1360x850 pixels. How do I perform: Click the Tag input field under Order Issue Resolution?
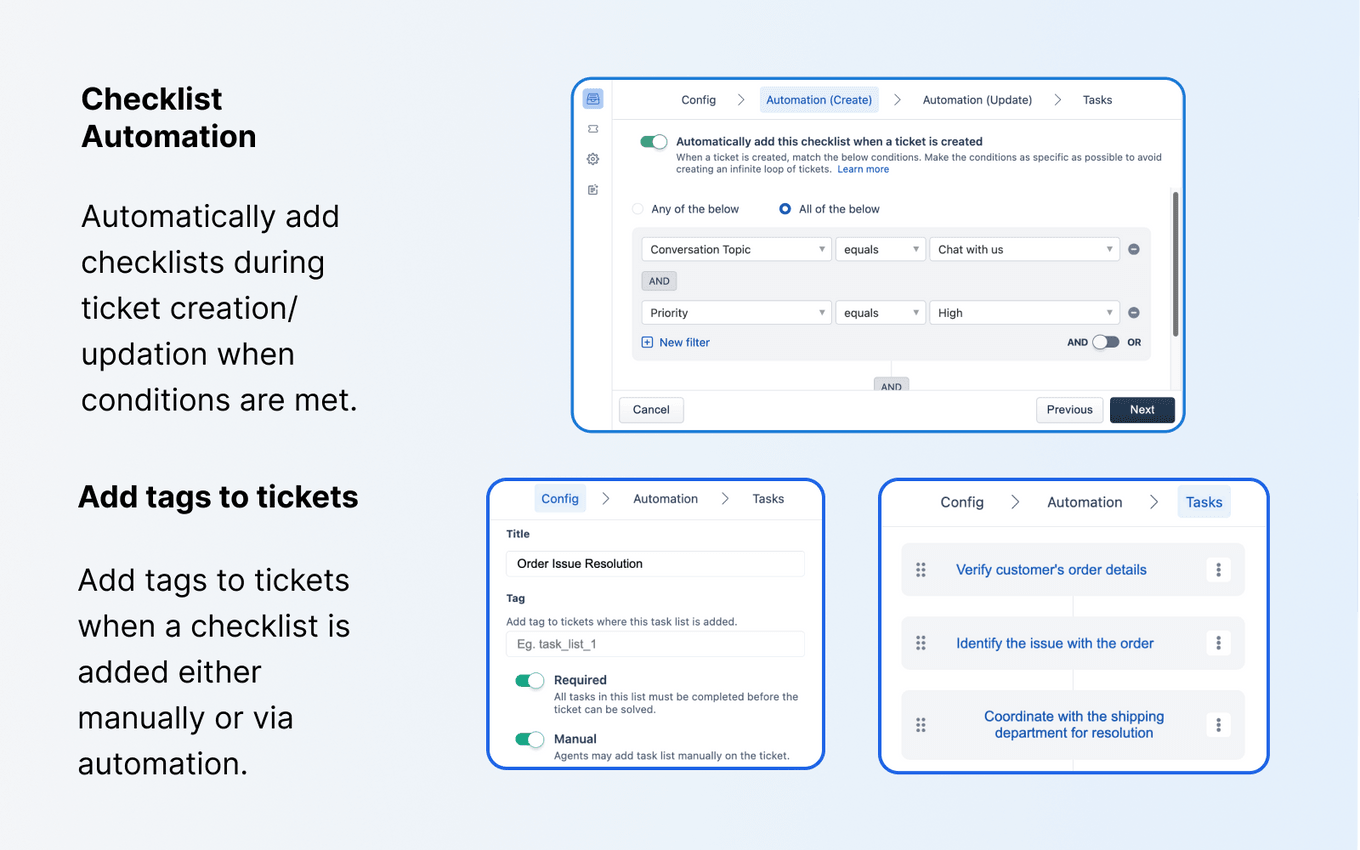[x=655, y=644]
